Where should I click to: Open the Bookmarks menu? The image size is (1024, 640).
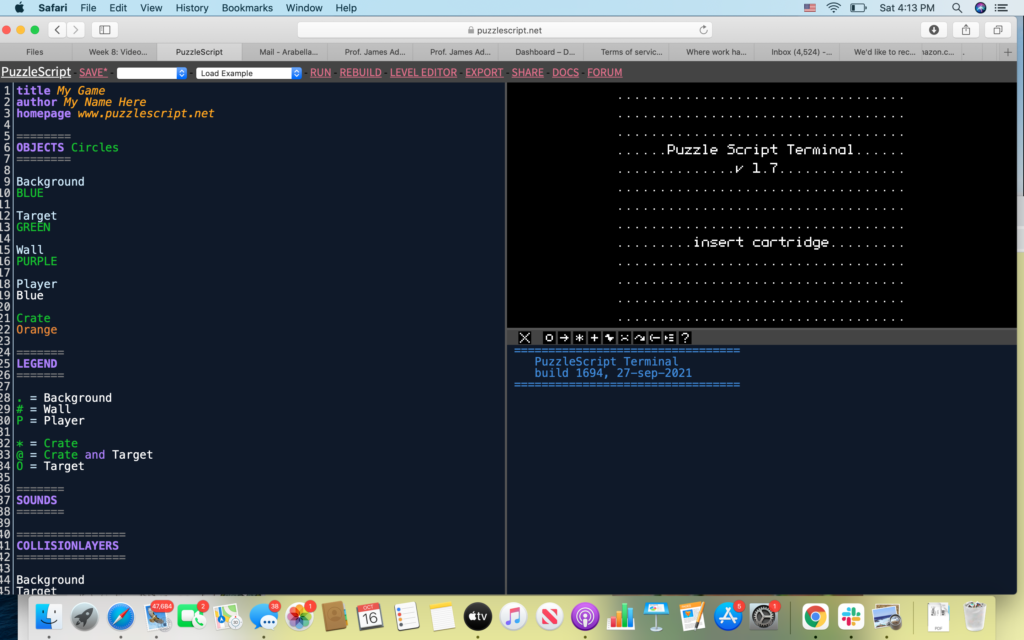tap(247, 8)
